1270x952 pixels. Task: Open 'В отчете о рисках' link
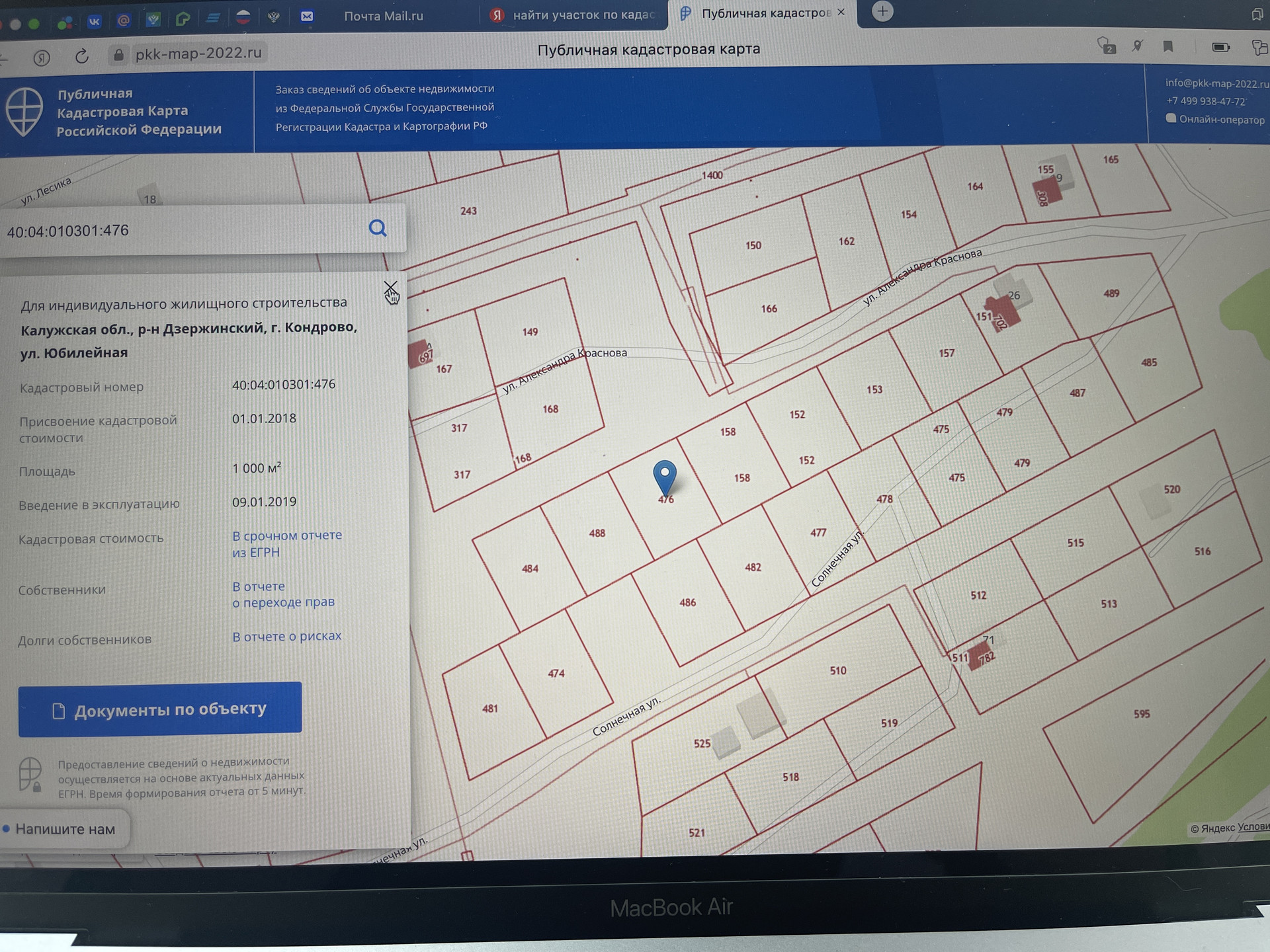point(286,636)
